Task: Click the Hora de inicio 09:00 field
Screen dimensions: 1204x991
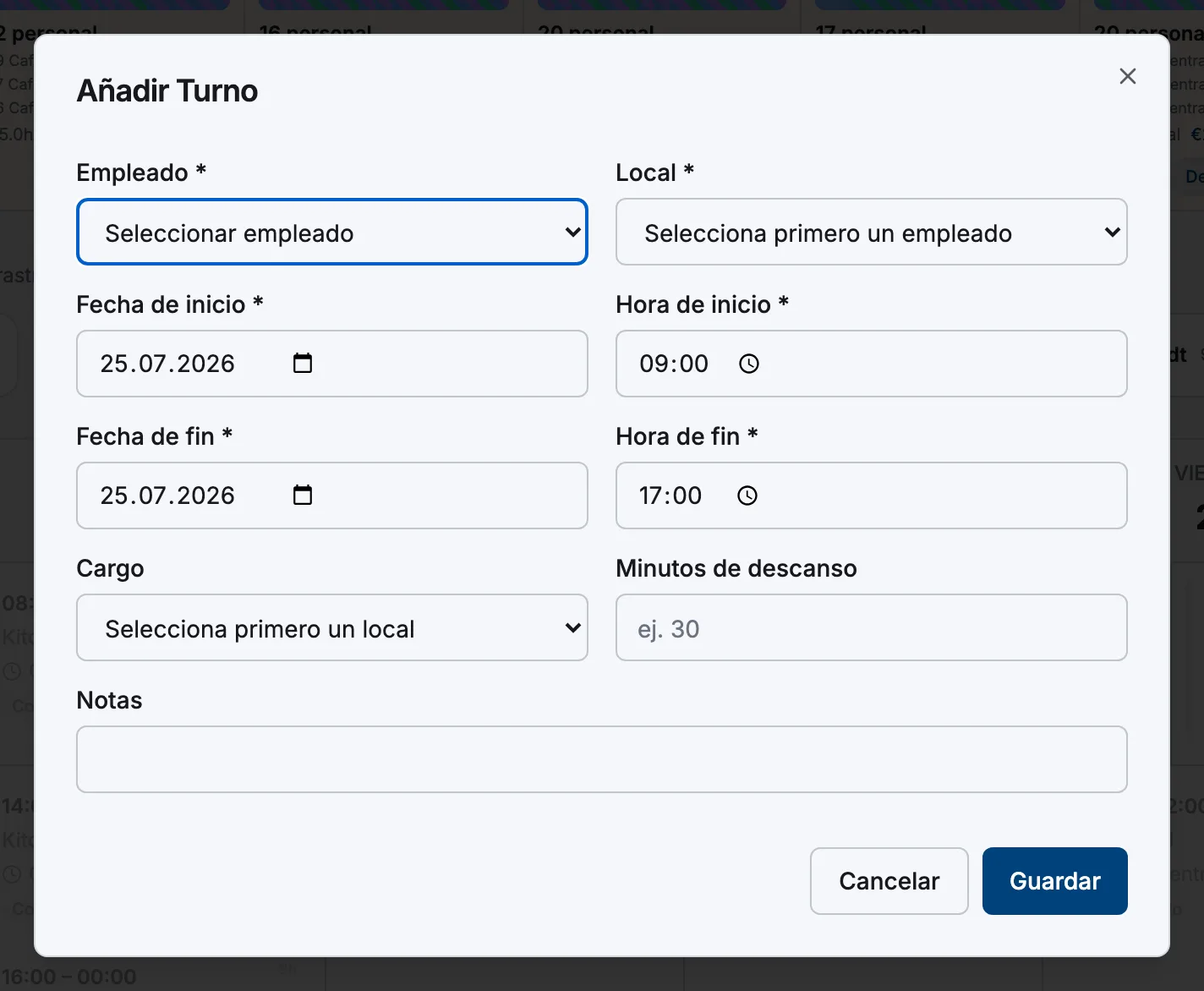Action: point(872,364)
